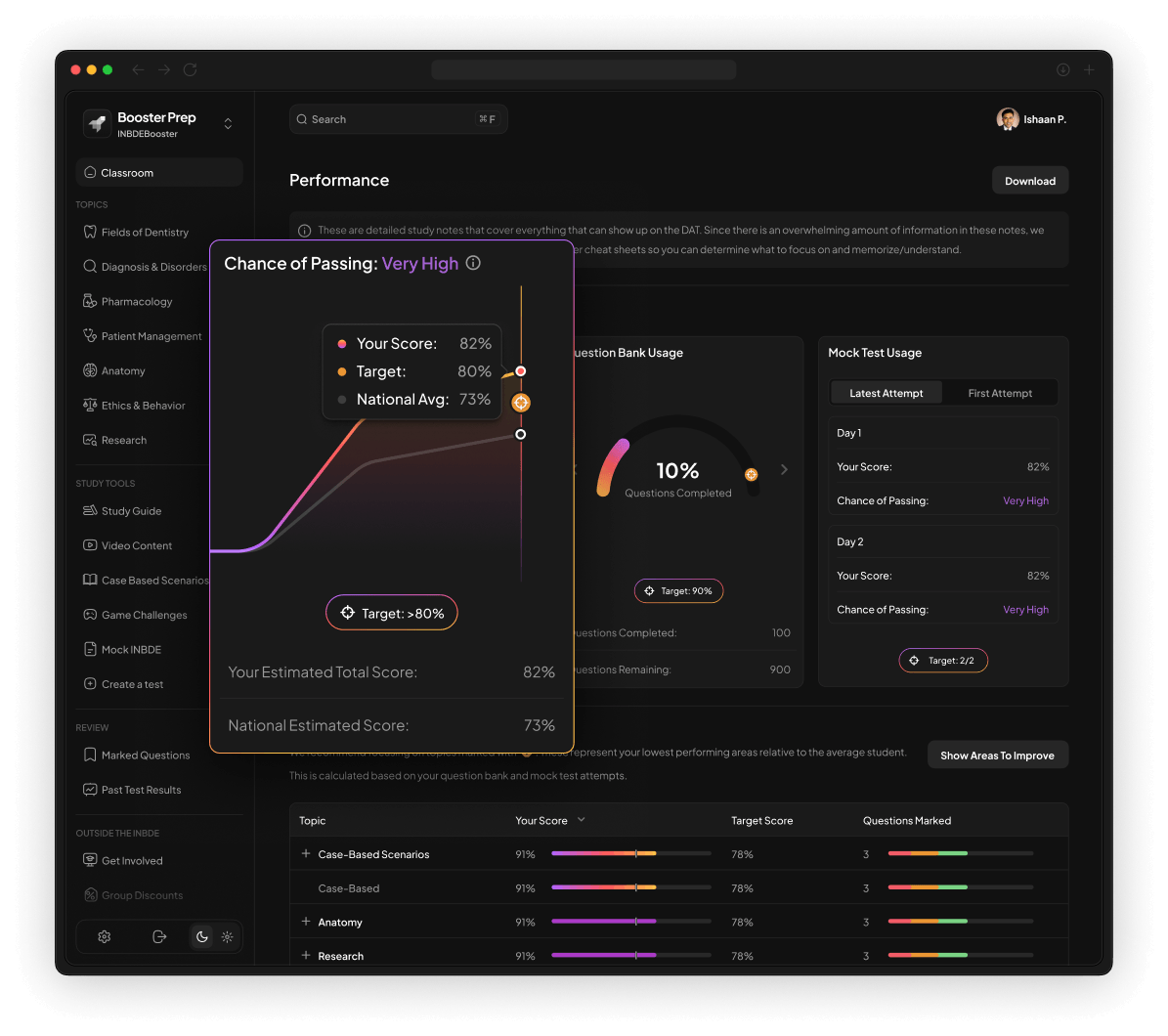
Task: Switch to light mode sun toggle
Action: (x=227, y=937)
